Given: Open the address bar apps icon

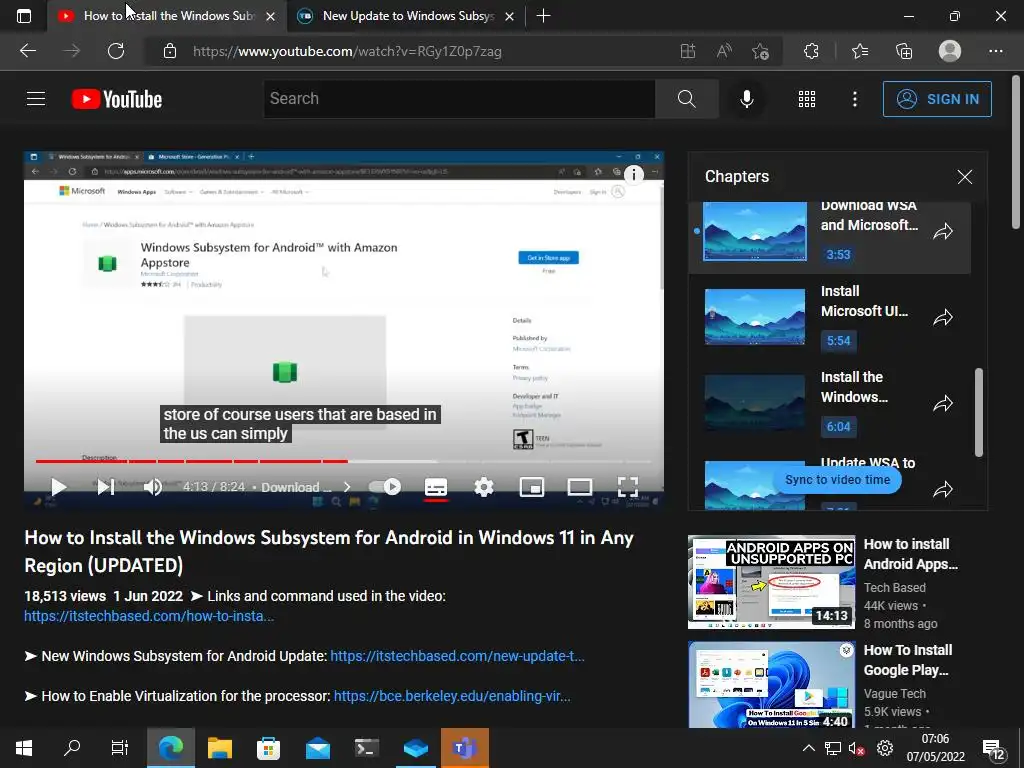Looking at the screenshot, I should (688, 51).
